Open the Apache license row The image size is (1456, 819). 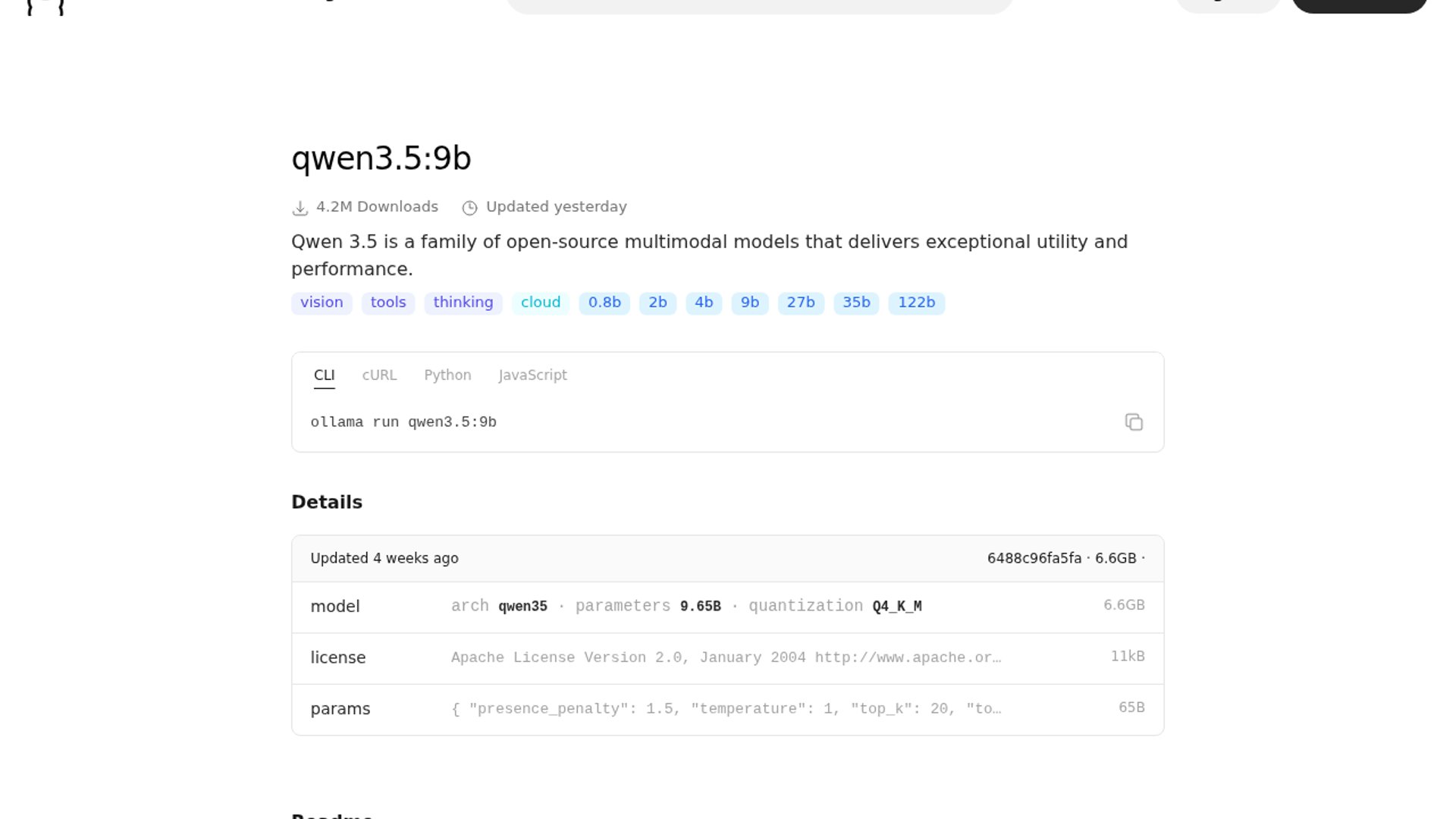(727, 657)
